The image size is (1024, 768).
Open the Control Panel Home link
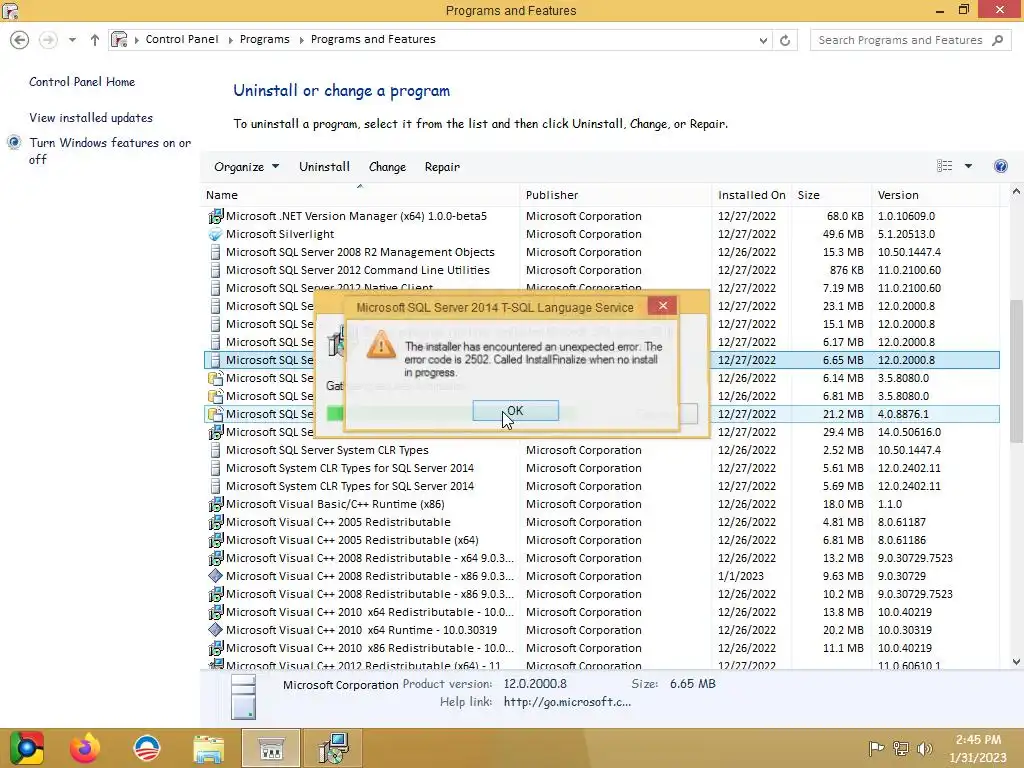point(82,82)
